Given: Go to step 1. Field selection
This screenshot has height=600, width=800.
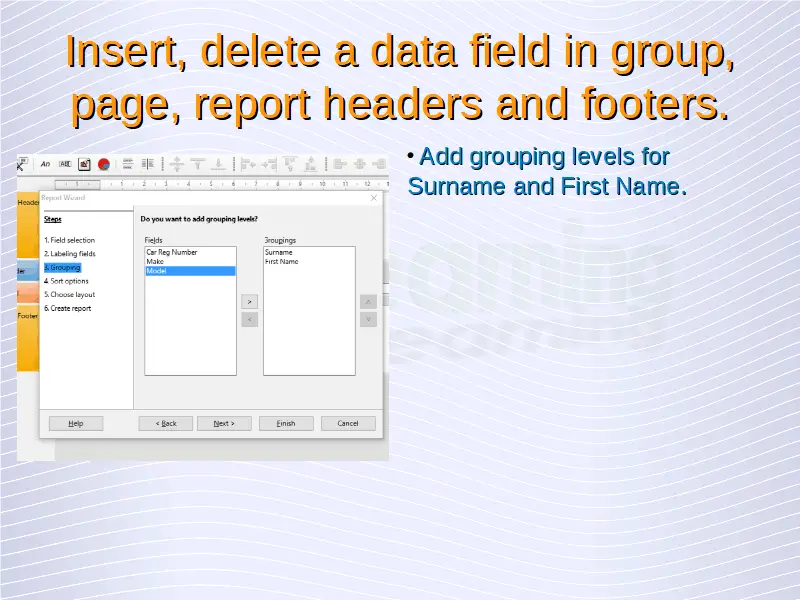Looking at the screenshot, I should point(69,240).
